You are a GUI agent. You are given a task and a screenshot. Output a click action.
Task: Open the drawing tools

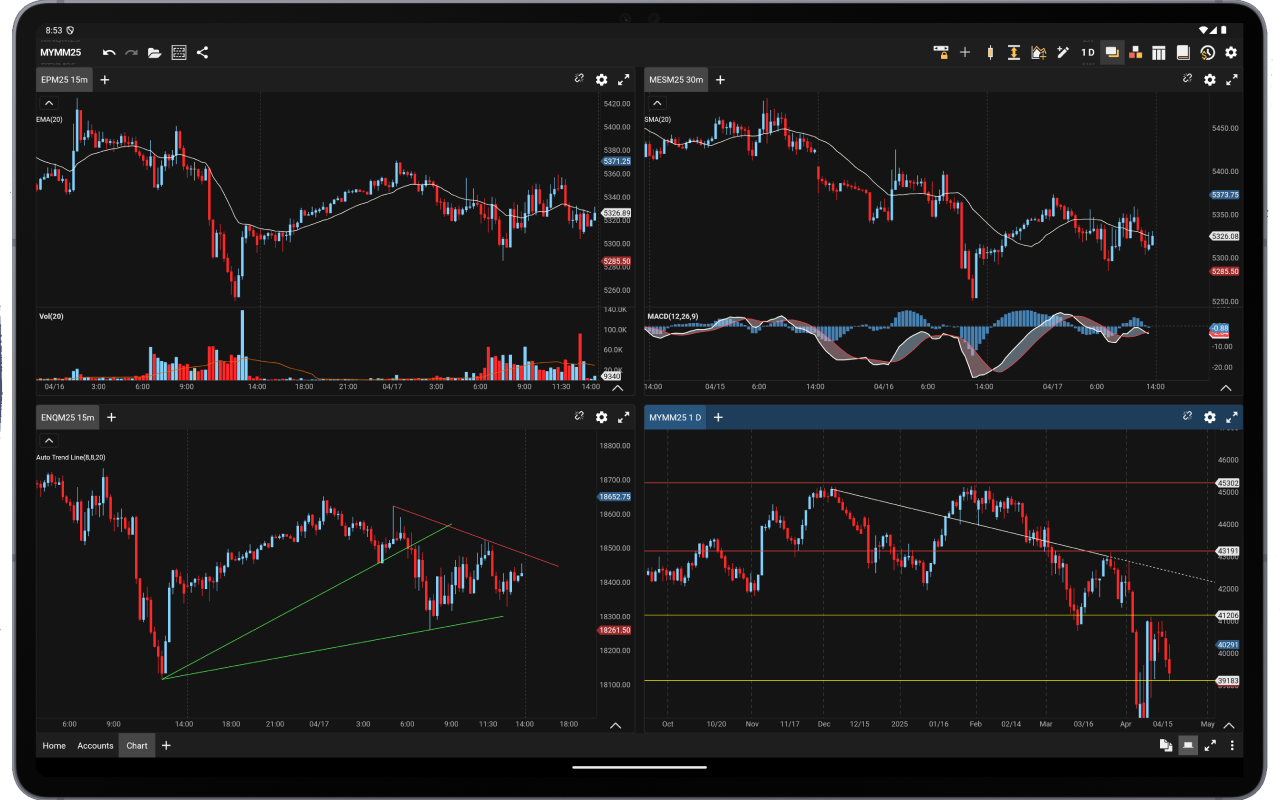pos(1062,52)
